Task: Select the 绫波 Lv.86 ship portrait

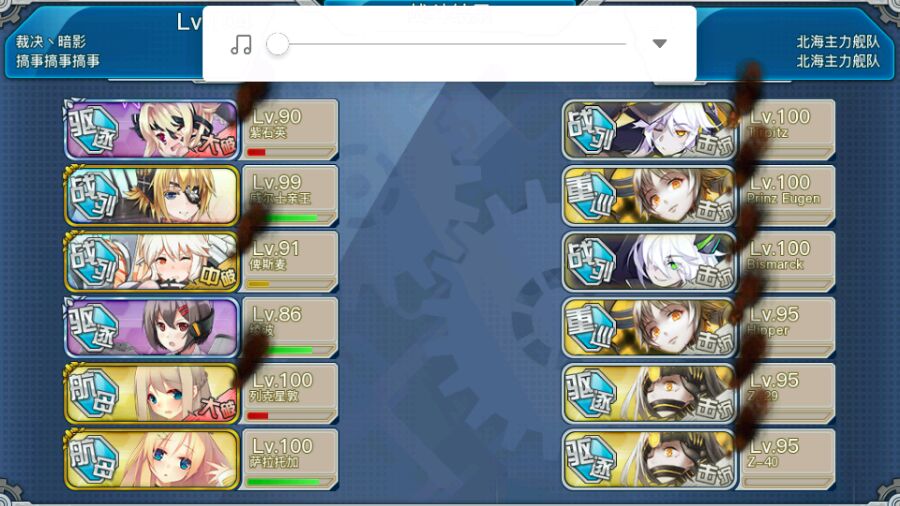Action: click(152, 328)
